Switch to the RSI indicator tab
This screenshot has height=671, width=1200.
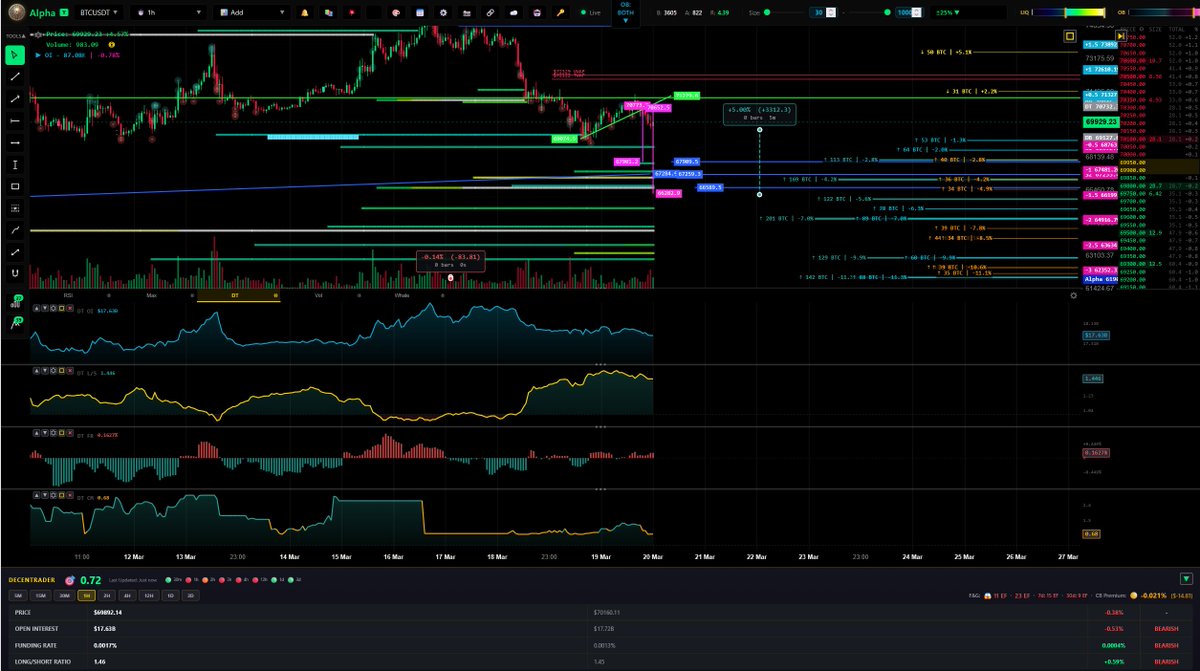pyautogui.click(x=68, y=295)
